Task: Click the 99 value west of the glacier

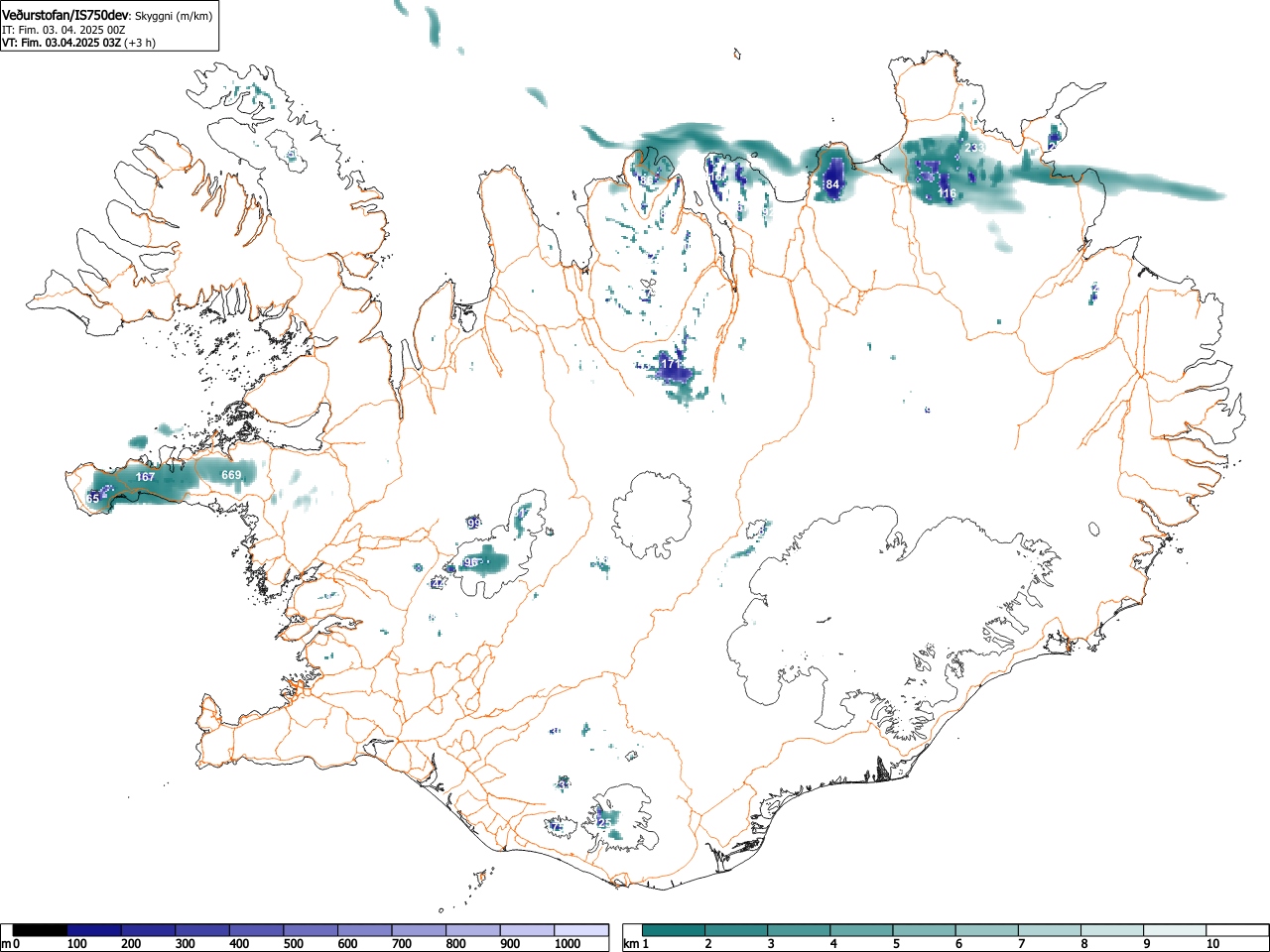Action: 474,523
